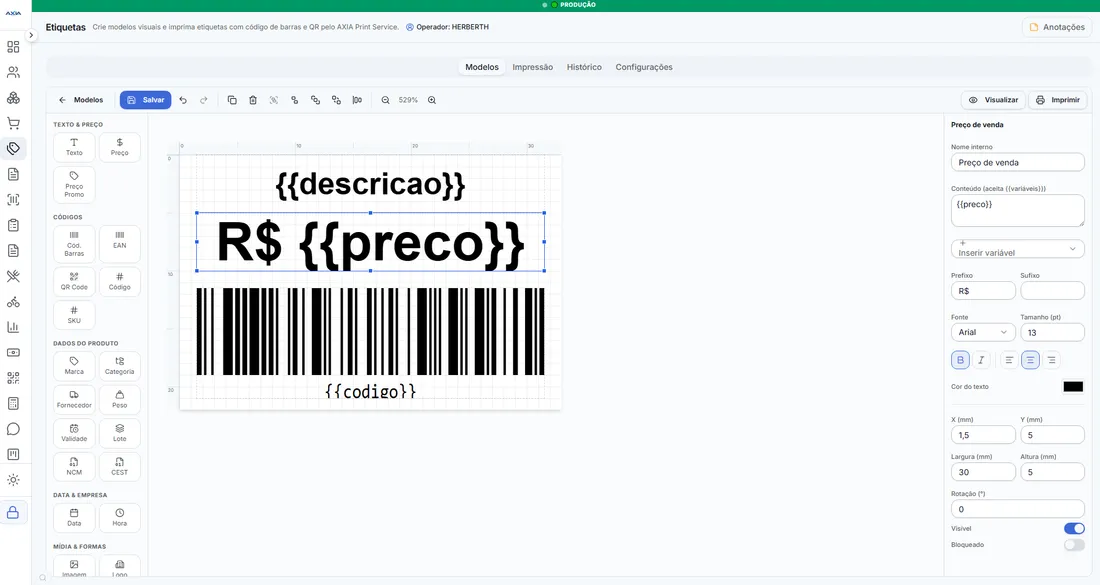
Task: Align text to the left
Action: [x=1009, y=360]
